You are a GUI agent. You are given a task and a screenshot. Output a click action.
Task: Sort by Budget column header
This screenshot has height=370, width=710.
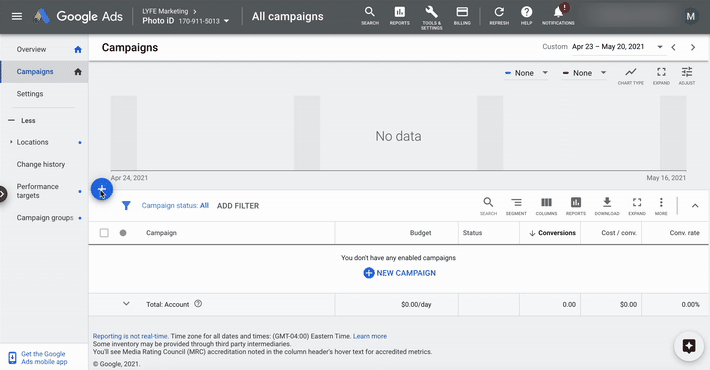click(x=420, y=233)
